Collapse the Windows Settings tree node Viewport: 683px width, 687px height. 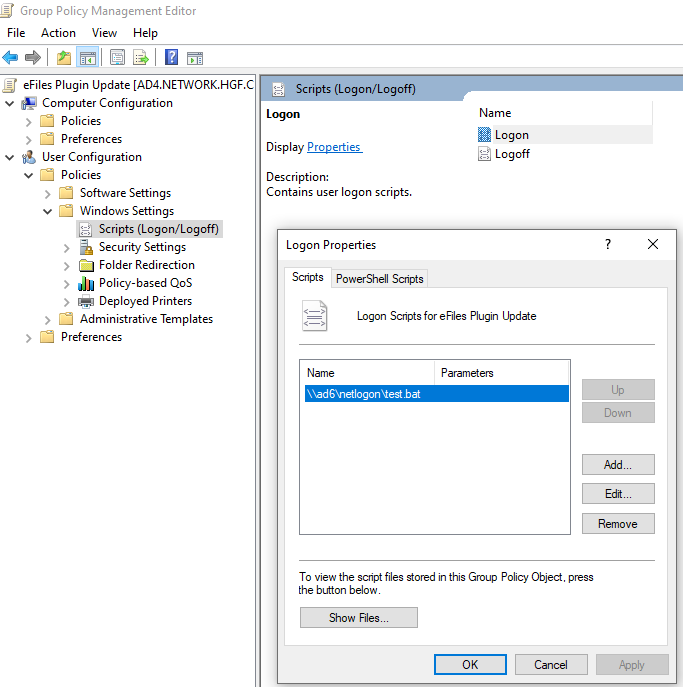(x=48, y=211)
